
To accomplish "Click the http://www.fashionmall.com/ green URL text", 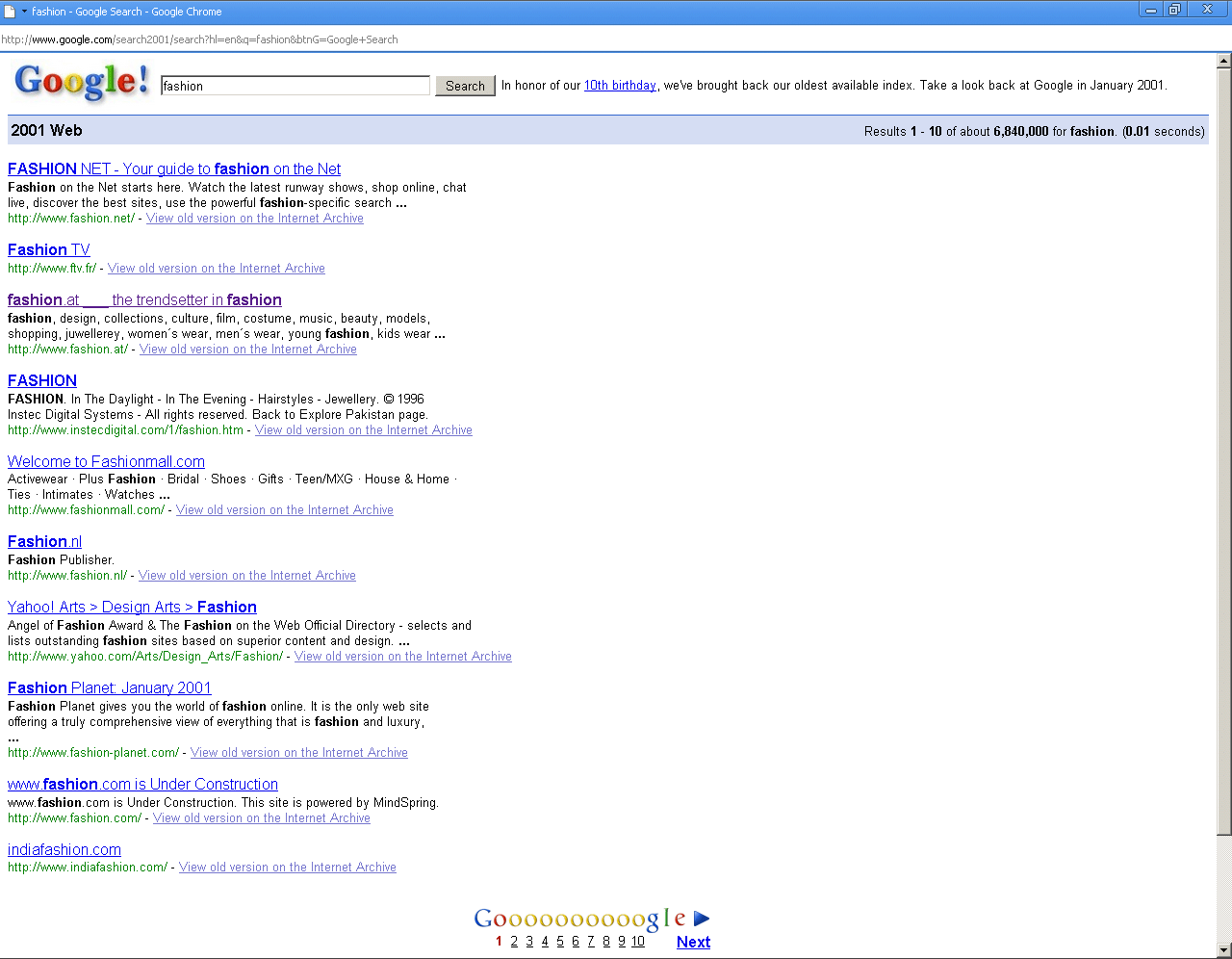I will [87, 510].
